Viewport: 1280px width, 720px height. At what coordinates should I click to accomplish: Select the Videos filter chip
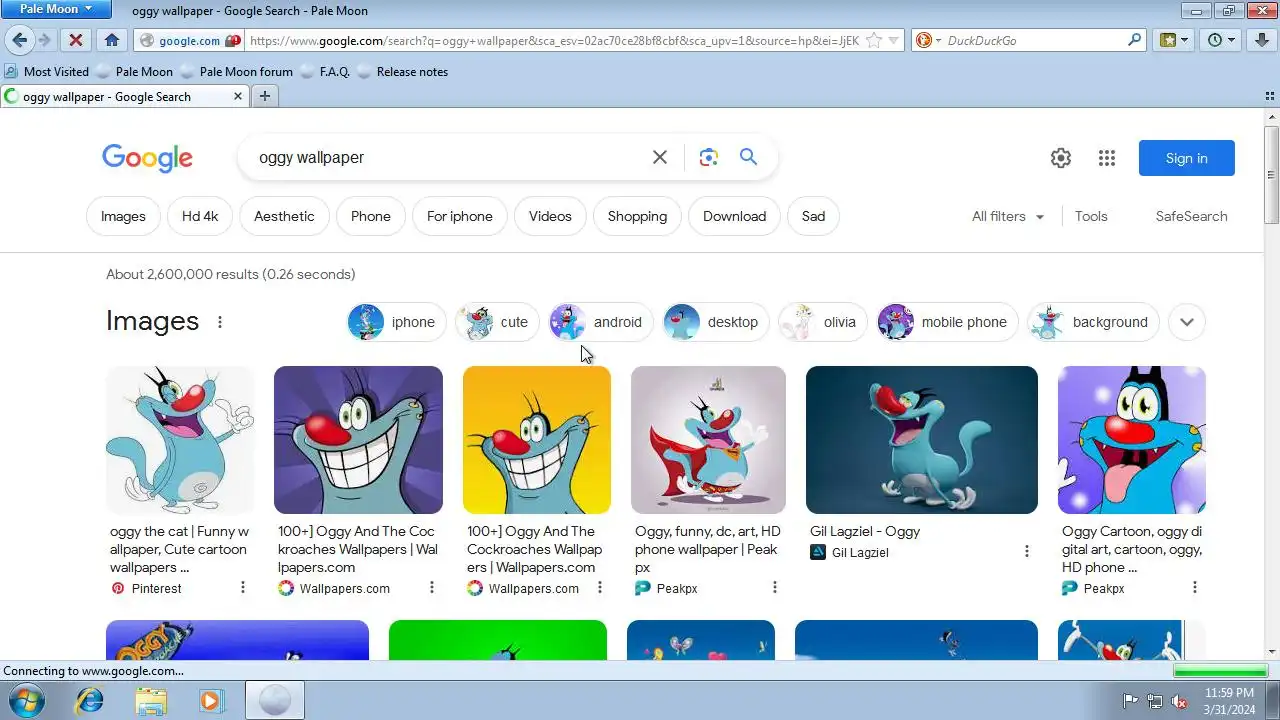click(550, 216)
